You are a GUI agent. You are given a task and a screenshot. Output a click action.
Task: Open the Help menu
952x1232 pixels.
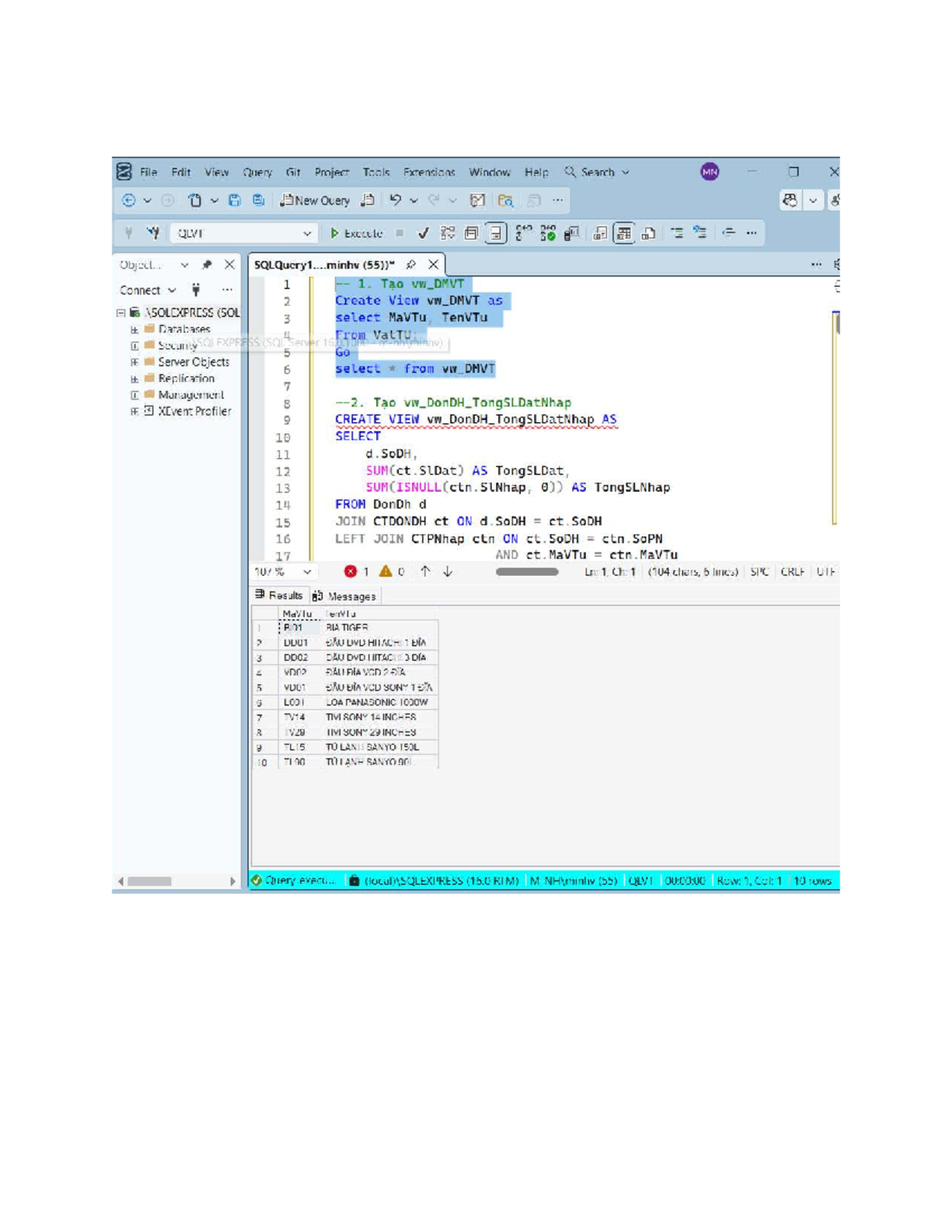536,172
